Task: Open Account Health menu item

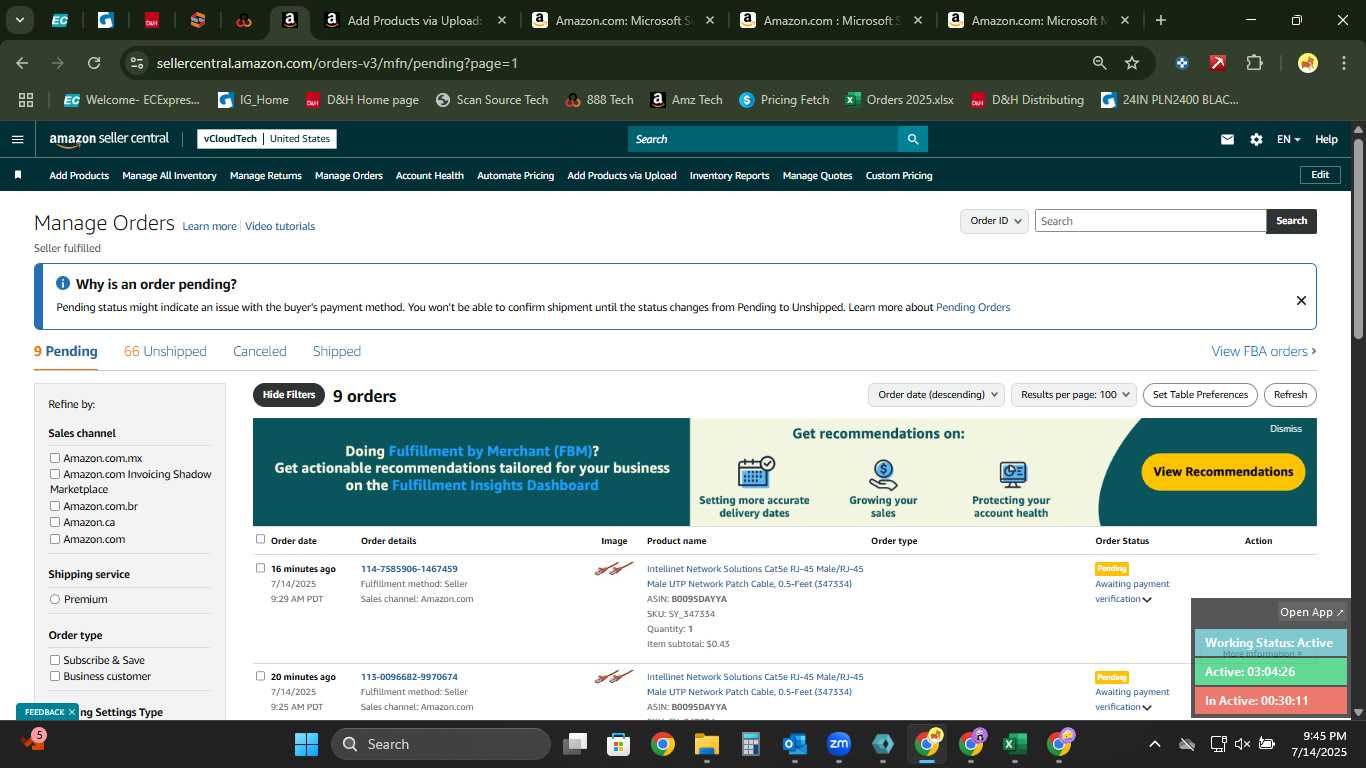Action: coord(430,175)
